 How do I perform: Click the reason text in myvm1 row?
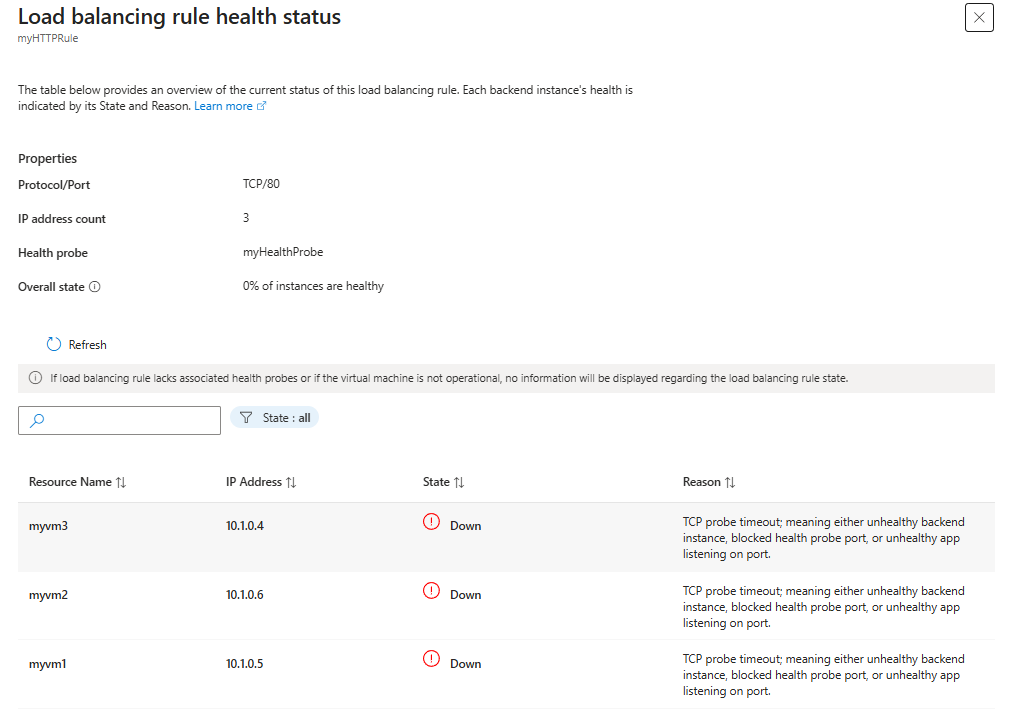pos(824,675)
